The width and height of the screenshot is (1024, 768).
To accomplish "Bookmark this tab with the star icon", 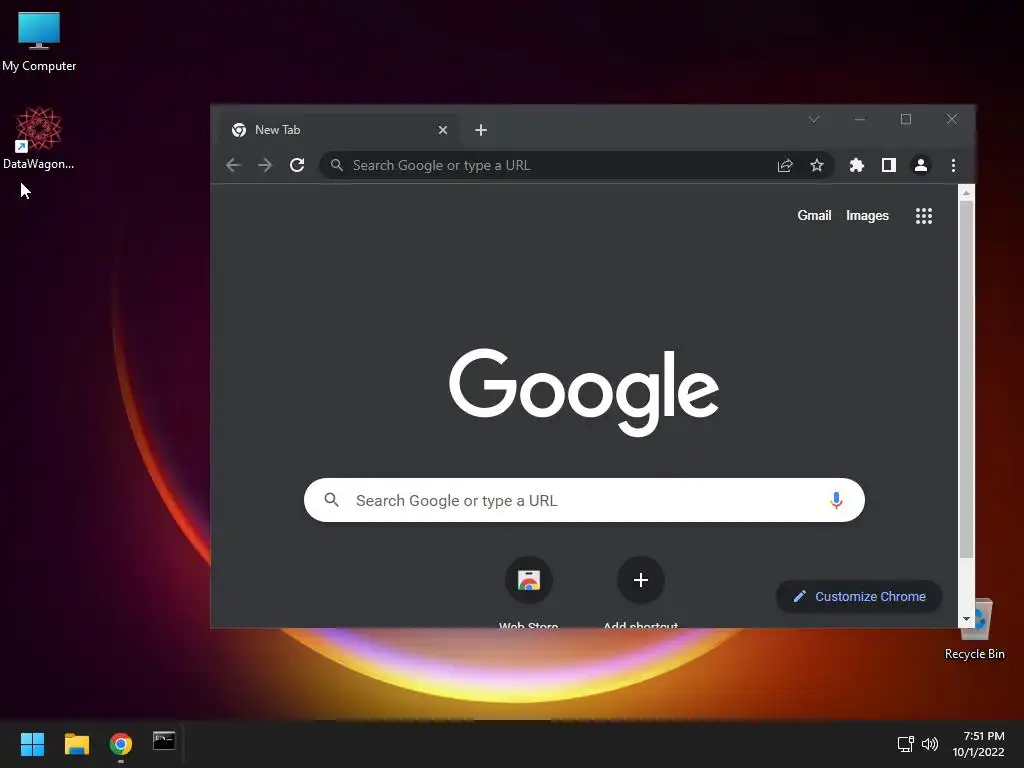I will click(816, 165).
